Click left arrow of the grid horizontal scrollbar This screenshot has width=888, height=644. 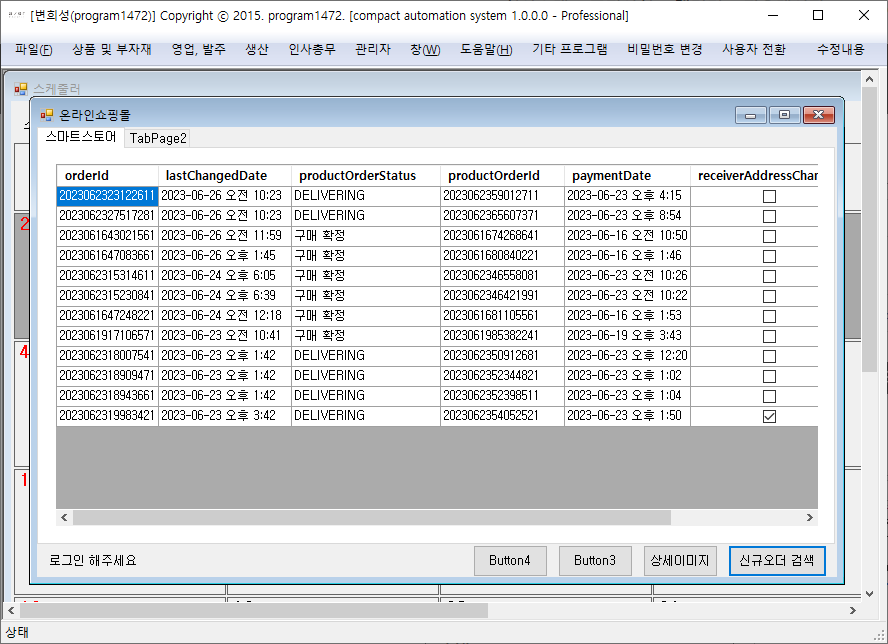coord(65,517)
